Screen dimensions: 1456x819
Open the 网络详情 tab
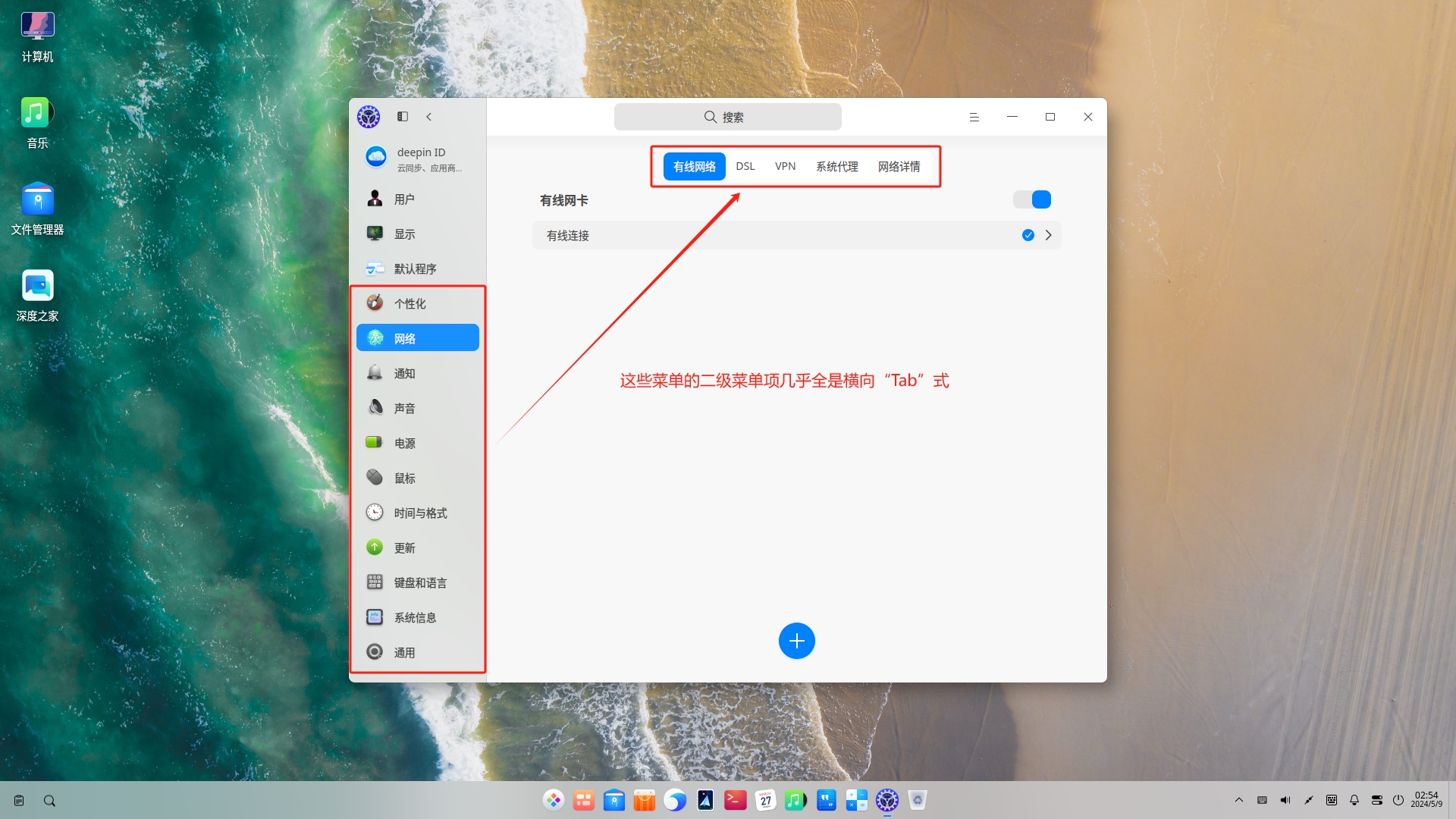click(x=899, y=166)
